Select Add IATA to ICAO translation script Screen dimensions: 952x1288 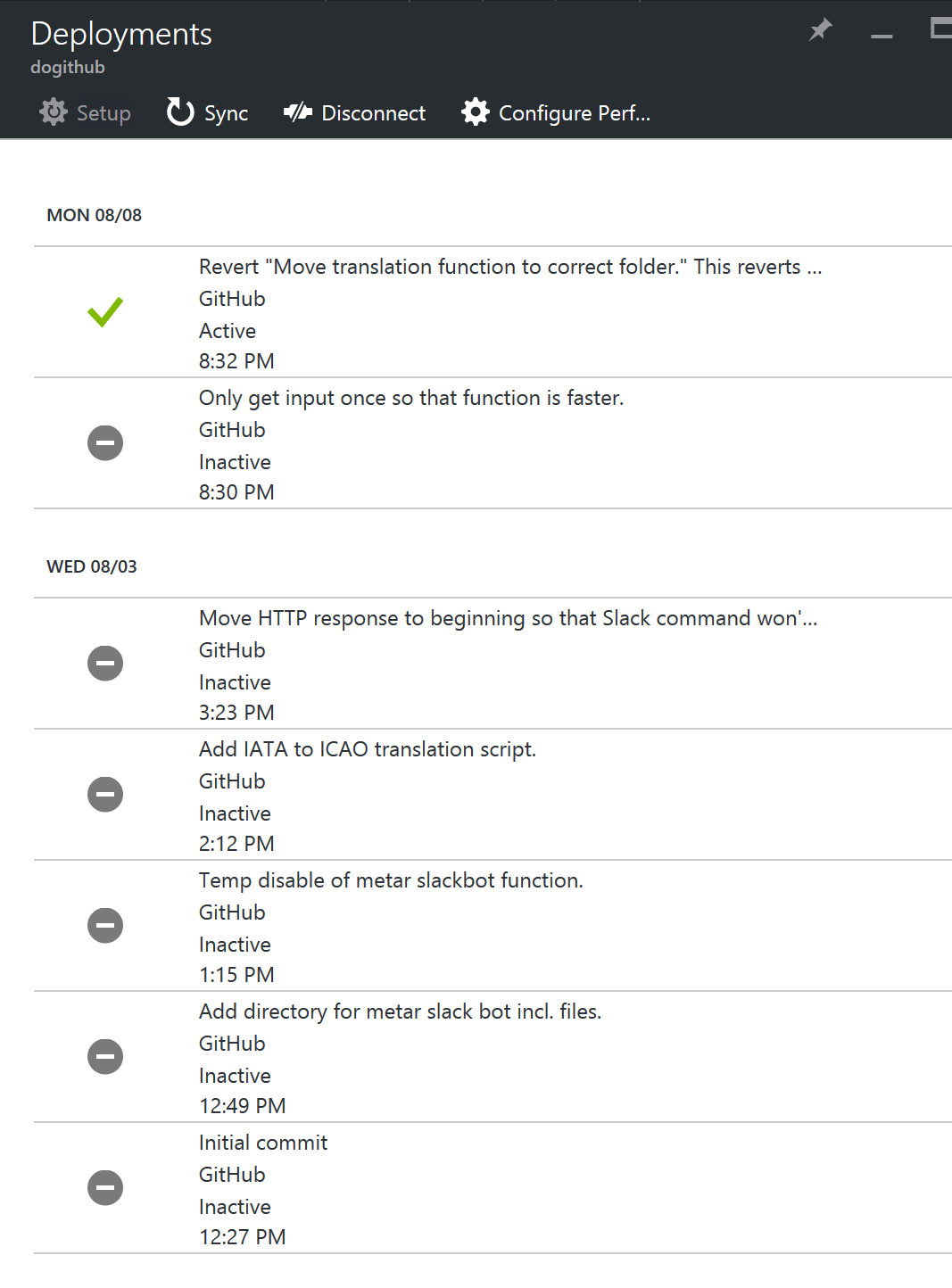click(493, 795)
